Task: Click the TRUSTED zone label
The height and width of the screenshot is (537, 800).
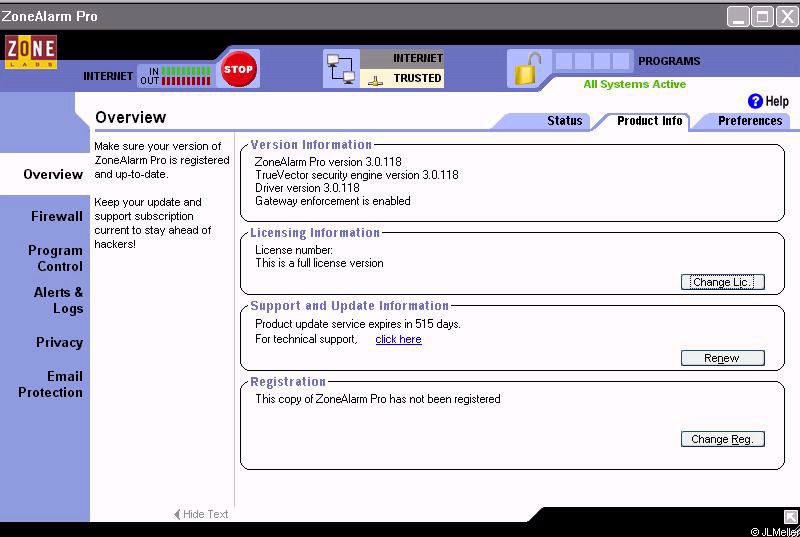Action: [x=417, y=78]
